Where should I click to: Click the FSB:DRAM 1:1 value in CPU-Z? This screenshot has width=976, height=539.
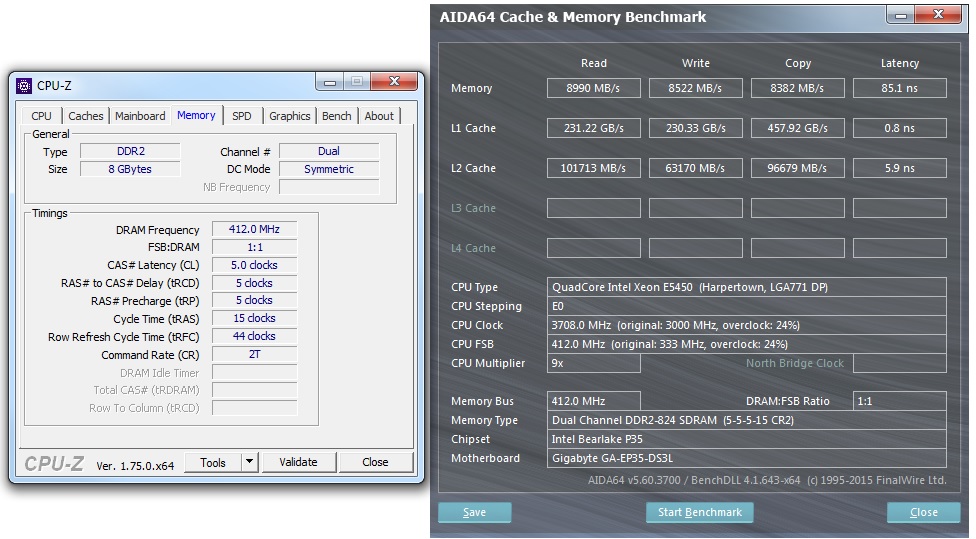point(254,247)
